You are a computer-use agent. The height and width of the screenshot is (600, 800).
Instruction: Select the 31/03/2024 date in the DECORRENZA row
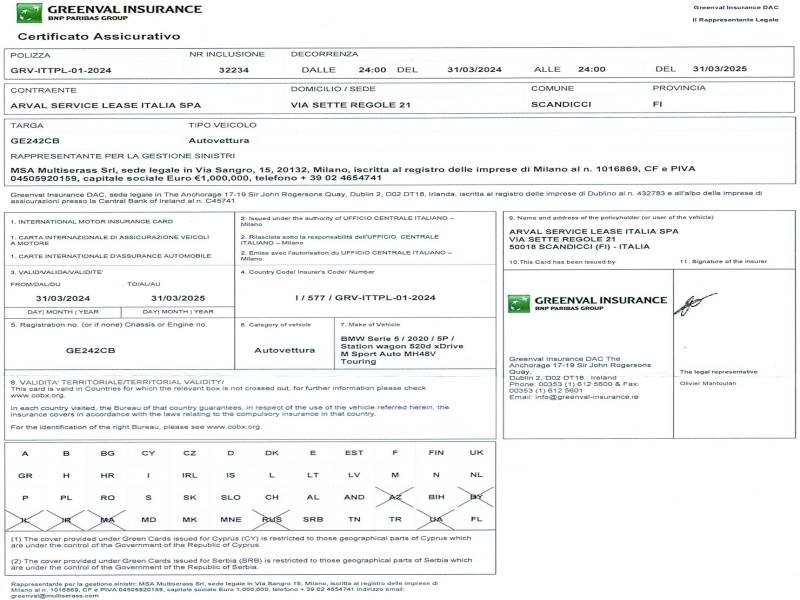click(x=474, y=69)
